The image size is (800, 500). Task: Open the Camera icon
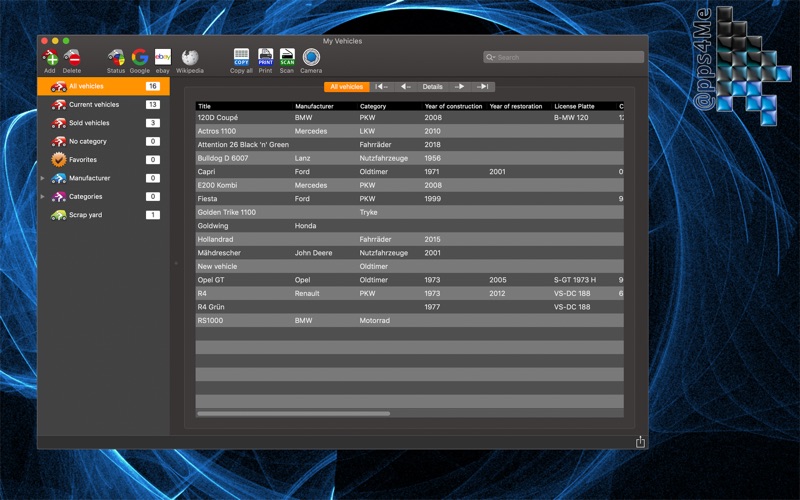311,57
